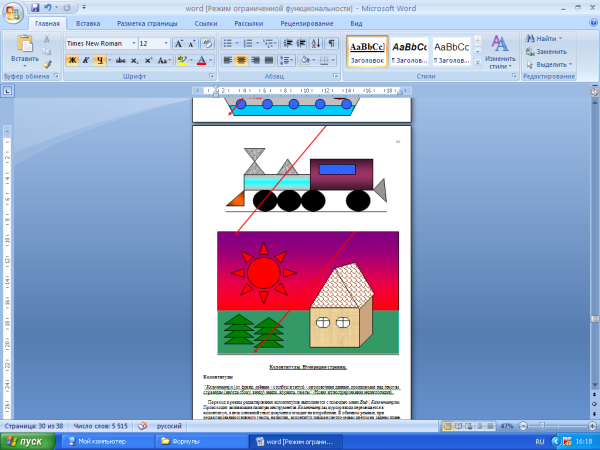Switch to the Вставка tab
600x450 pixels.
pyautogui.click(x=88, y=22)
